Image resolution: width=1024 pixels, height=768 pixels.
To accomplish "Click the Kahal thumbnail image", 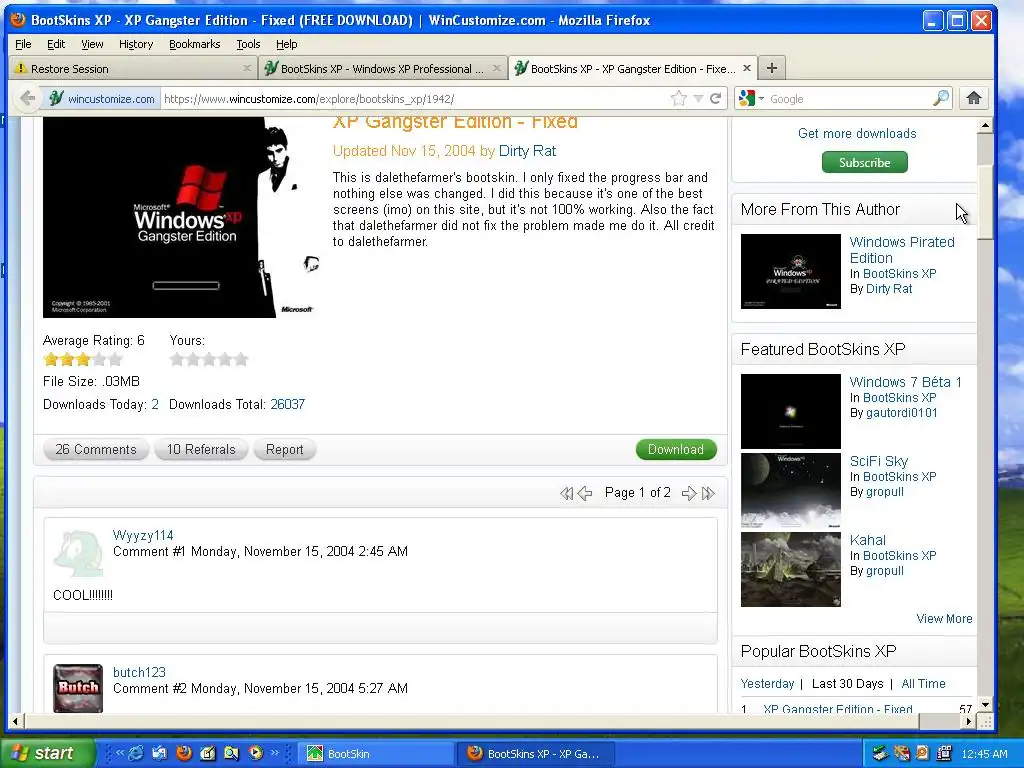I will pyautogui.click(x=791, y=569).
